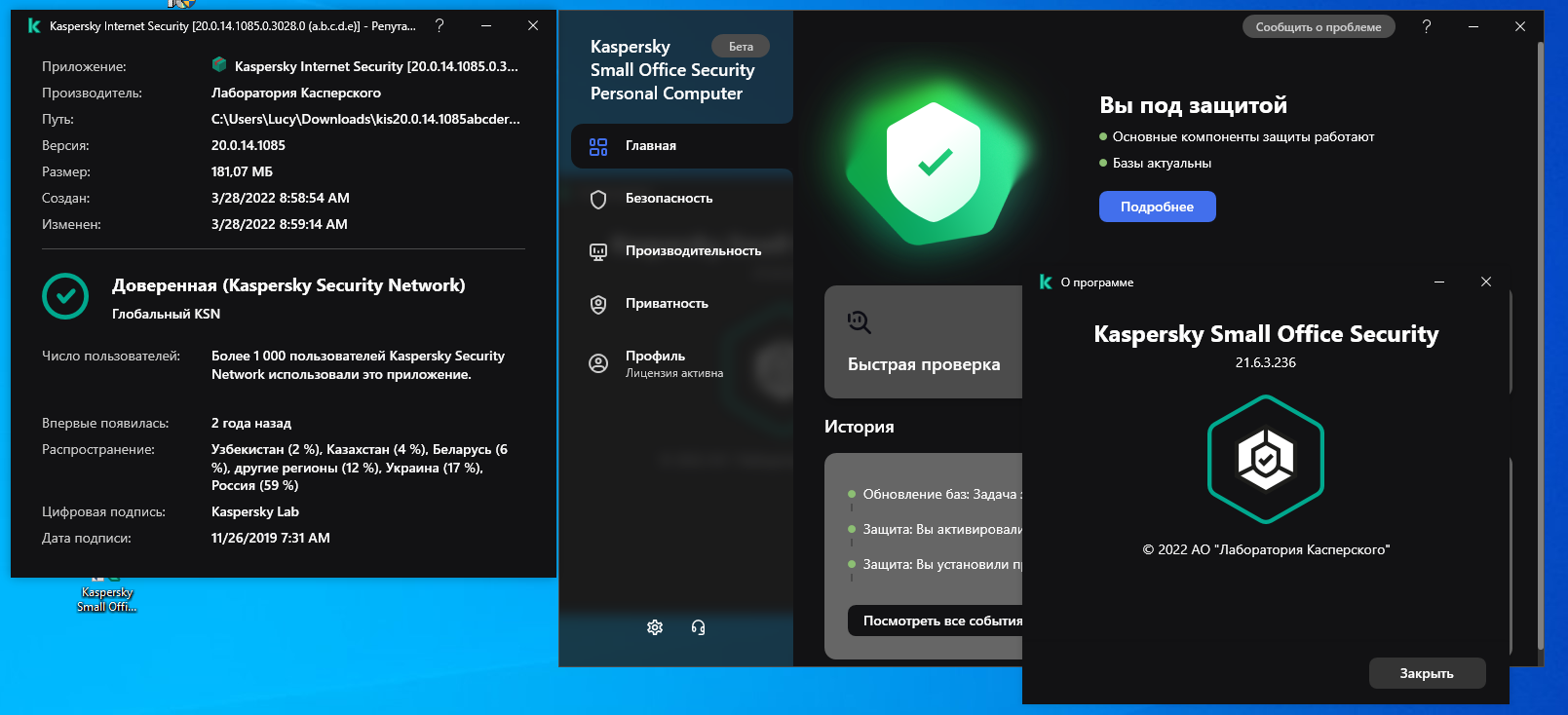Click the monitor icon beside Производительность
The image size is (1568, 715).
(x=598, y=251)
